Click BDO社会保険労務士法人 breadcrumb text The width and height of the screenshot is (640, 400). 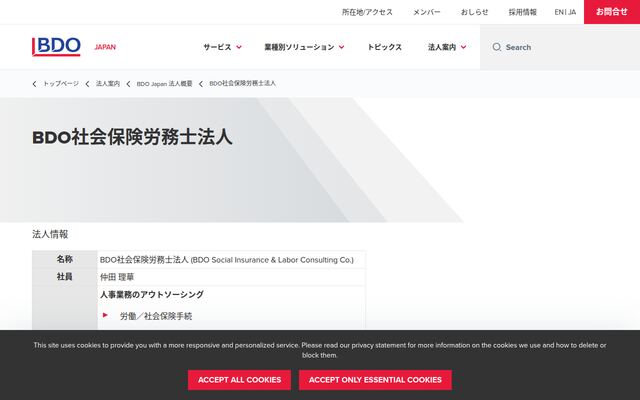pos(242,84)
